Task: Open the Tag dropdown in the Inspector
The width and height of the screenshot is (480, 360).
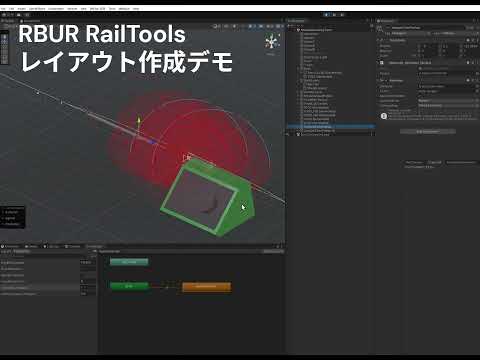Action: click(411, 33)
